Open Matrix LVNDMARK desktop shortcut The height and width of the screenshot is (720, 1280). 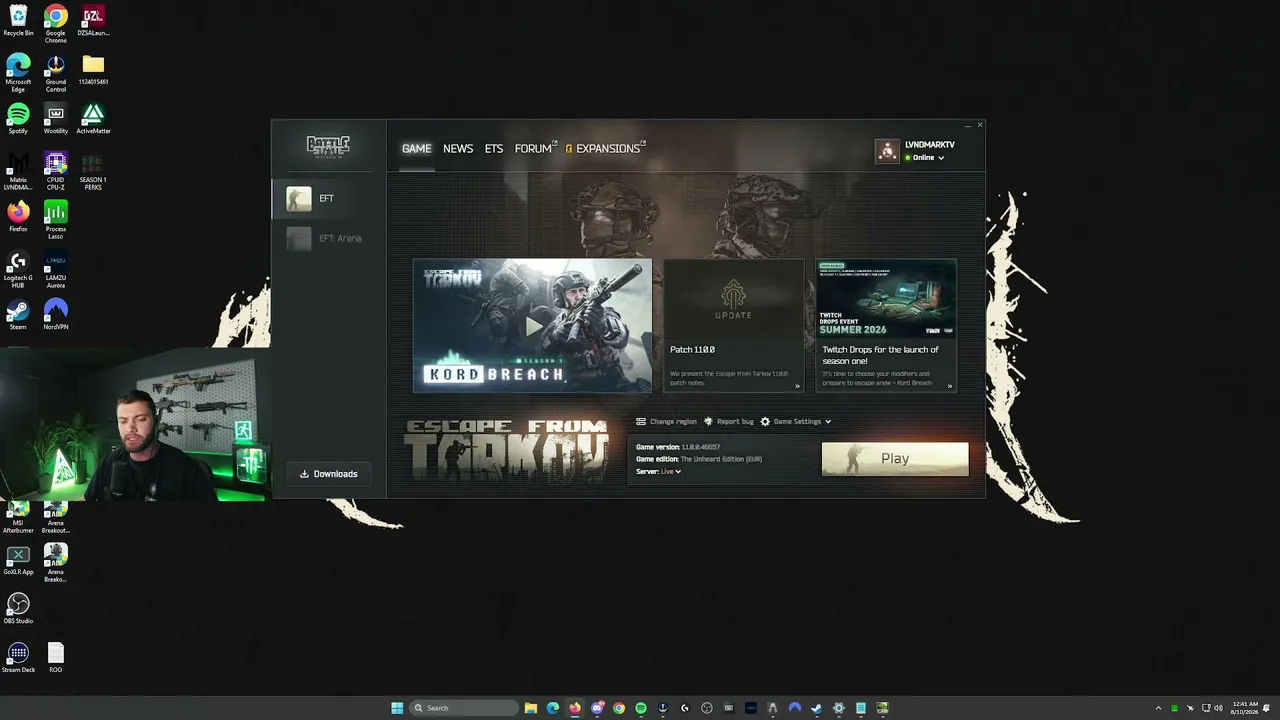(18, 171)
